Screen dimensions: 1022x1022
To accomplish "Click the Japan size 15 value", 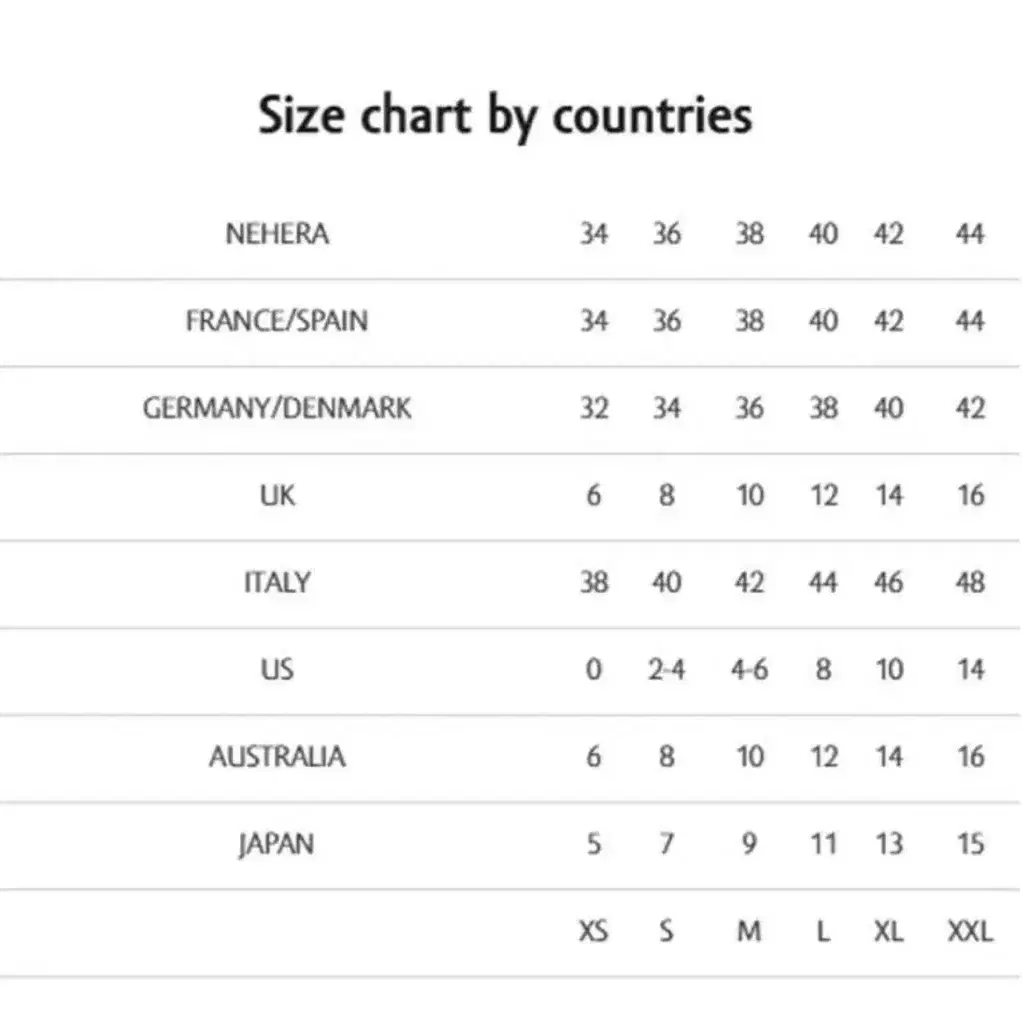I will 971,844.
